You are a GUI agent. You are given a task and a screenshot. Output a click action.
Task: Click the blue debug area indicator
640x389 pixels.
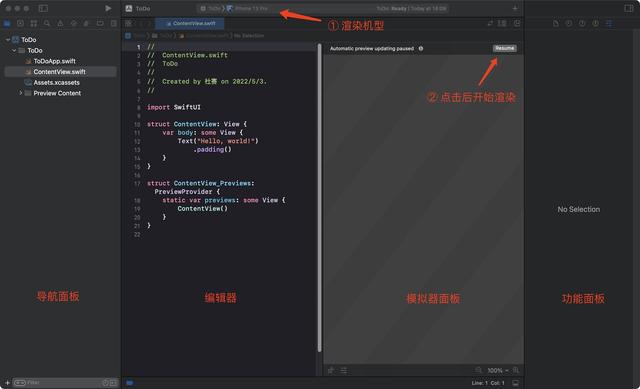point(130,382)
